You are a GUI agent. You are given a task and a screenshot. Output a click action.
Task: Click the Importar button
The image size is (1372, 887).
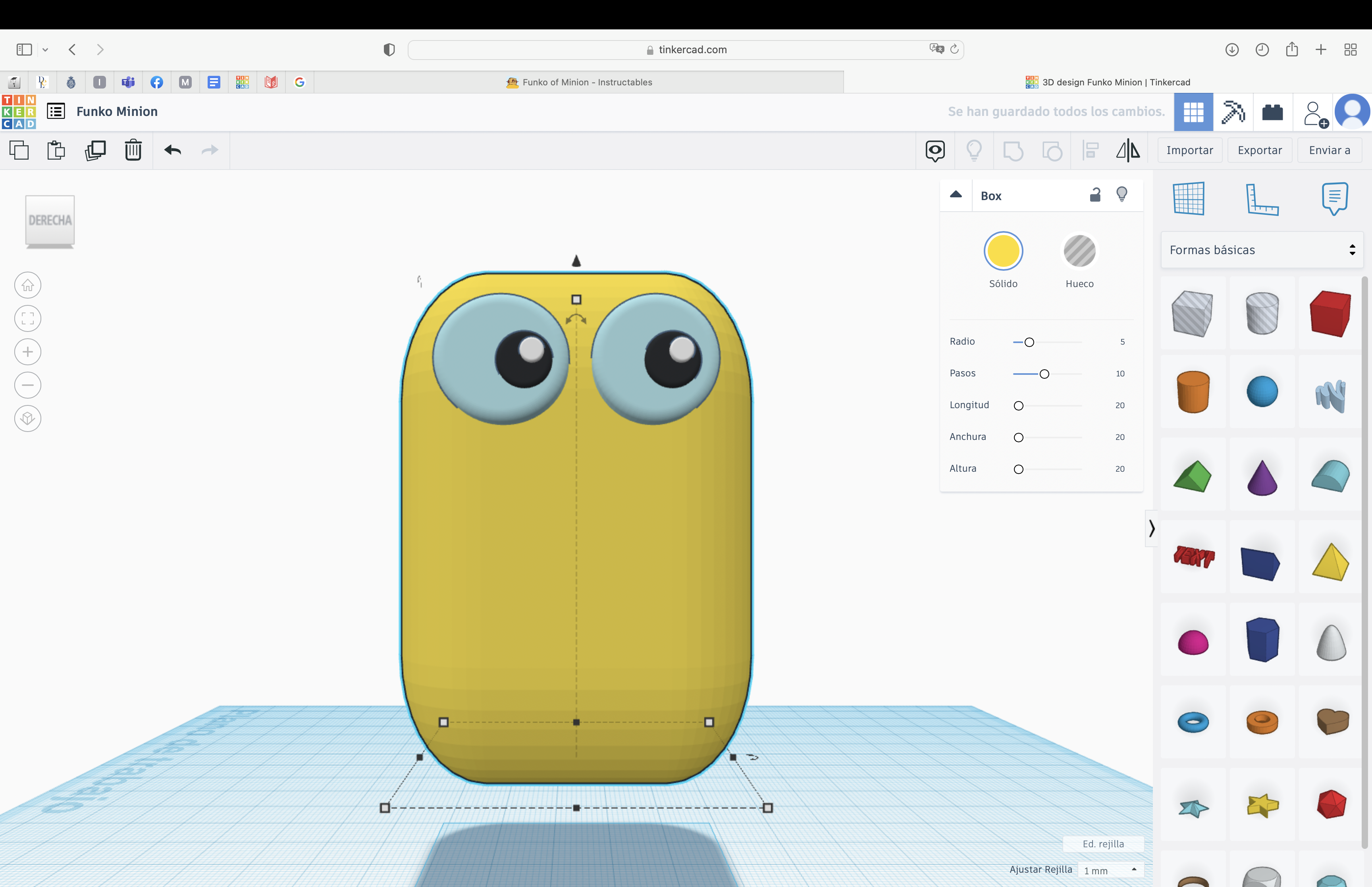pyautogui.click(x=1189, y=150)
